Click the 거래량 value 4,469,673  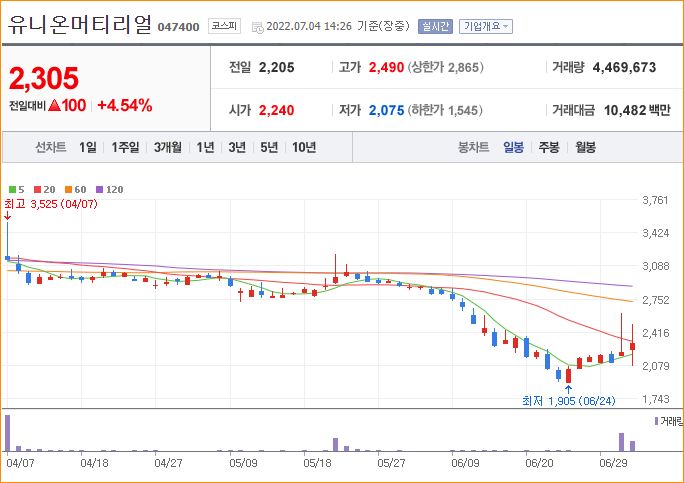click(x=624, y=67)
